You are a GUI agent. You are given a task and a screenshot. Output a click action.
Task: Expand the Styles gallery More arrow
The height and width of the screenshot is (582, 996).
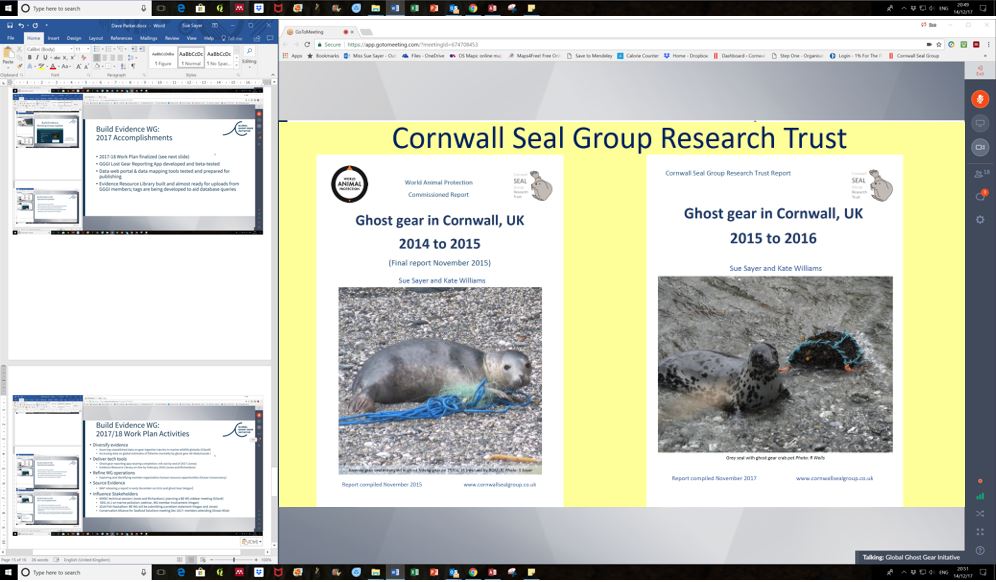tap(236, 65)
